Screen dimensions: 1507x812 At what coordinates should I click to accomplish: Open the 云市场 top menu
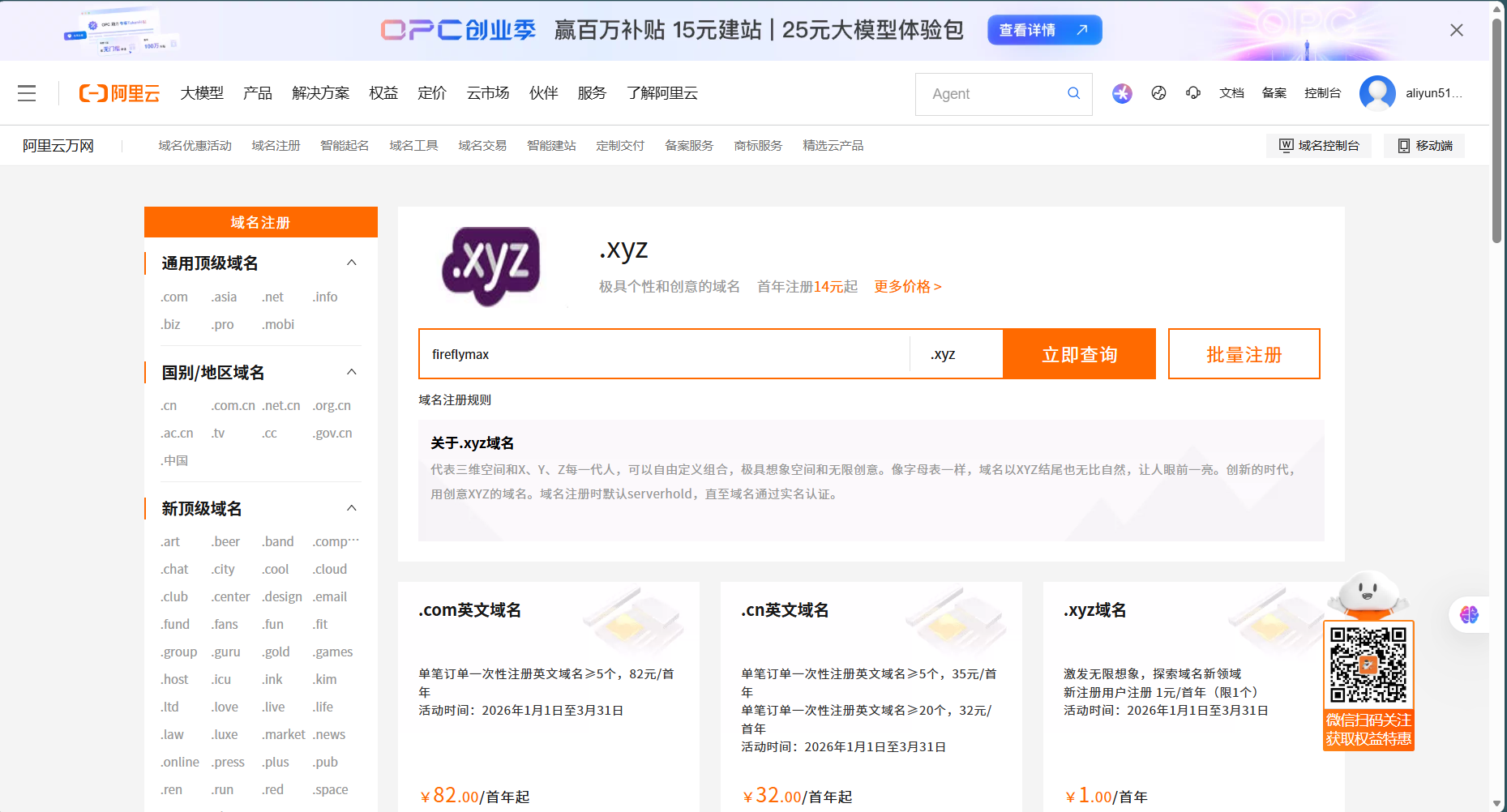488,93
